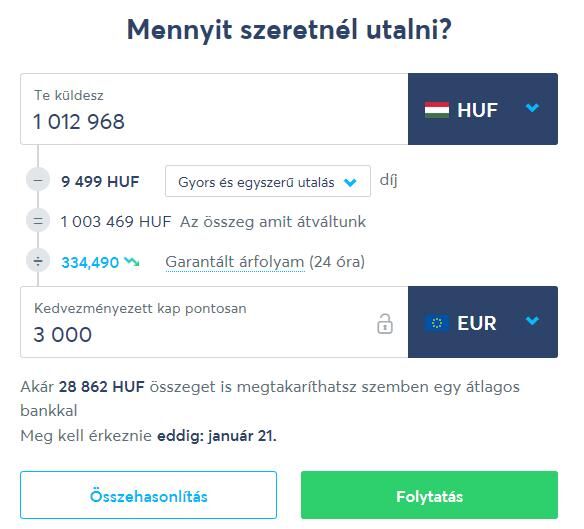The width and height of the screenshot is (584, 529).
Task: Click the minus fee circle icon
Action: (38, 180)
